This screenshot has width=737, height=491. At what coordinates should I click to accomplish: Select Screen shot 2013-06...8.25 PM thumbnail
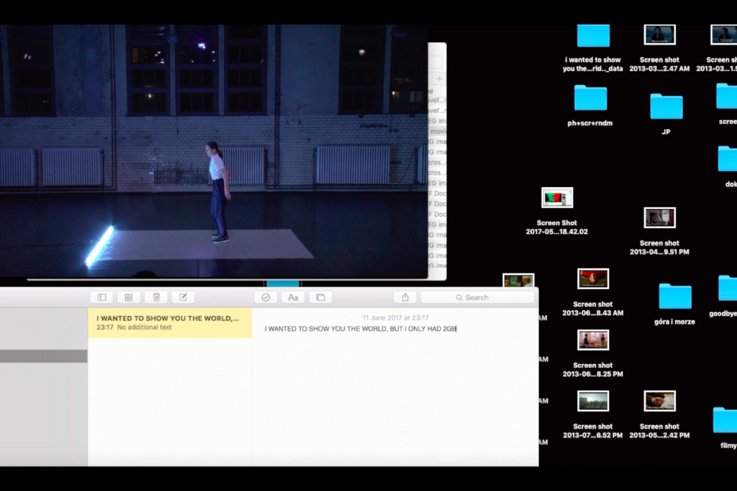pos(593,340)
